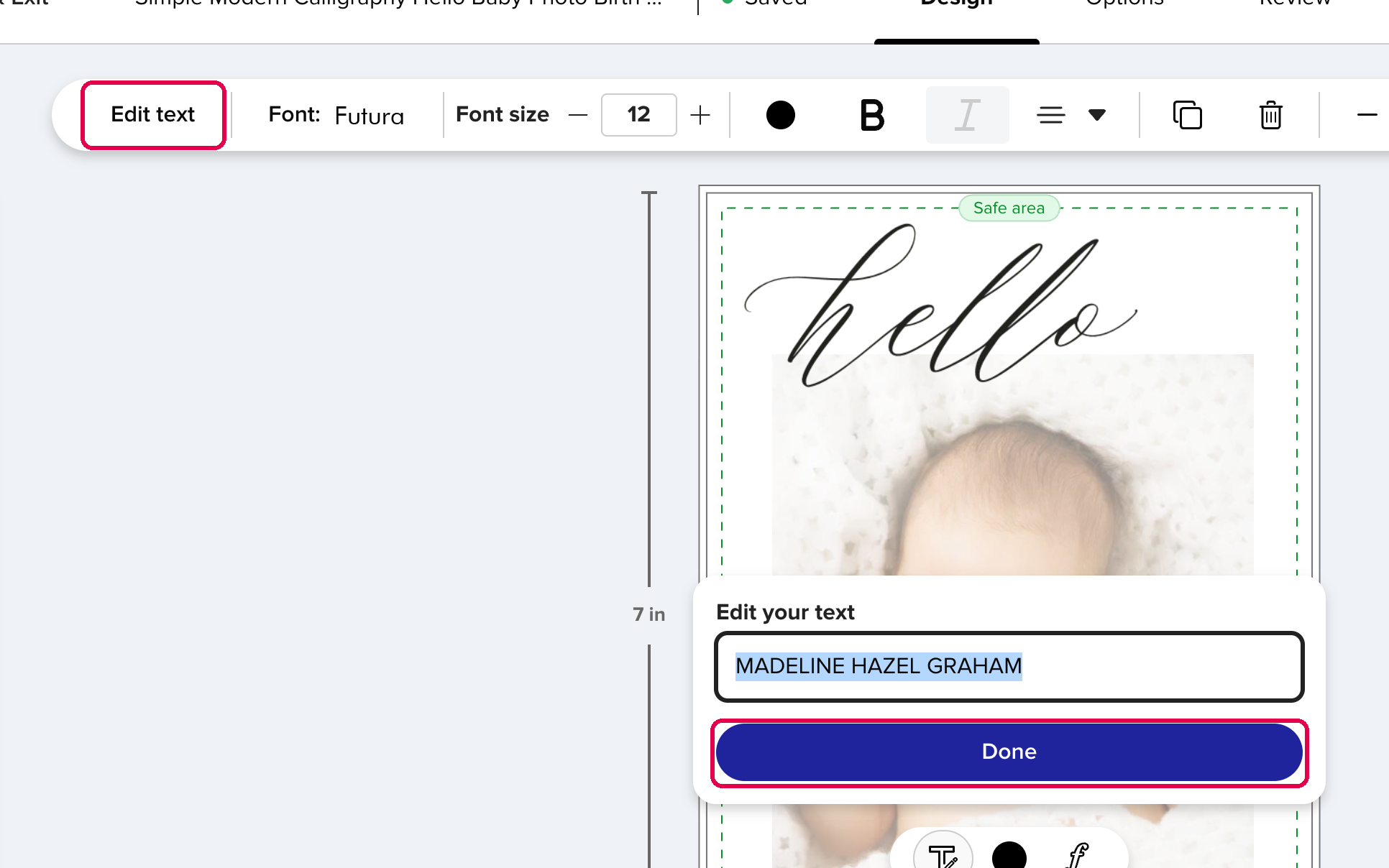Delete the selected element with trash icon
The height and width of the screenshot is (868, 1389).
point(1270,115)
